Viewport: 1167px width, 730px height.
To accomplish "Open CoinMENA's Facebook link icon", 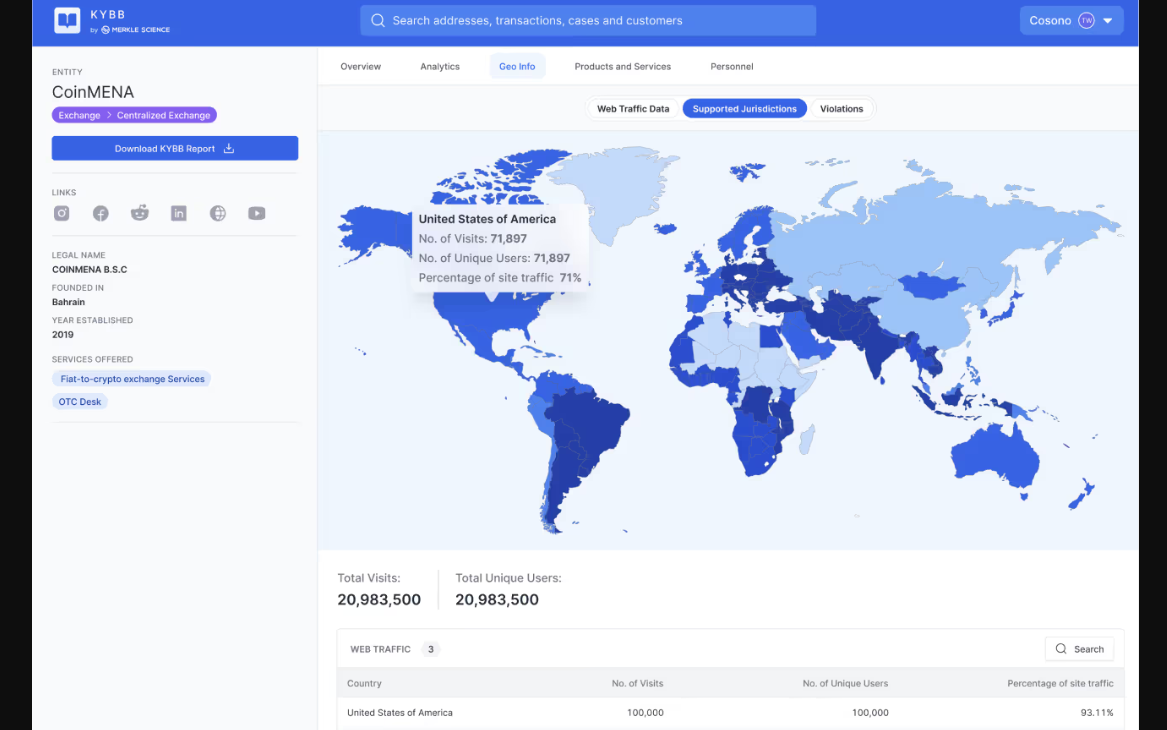I will 100,214.
